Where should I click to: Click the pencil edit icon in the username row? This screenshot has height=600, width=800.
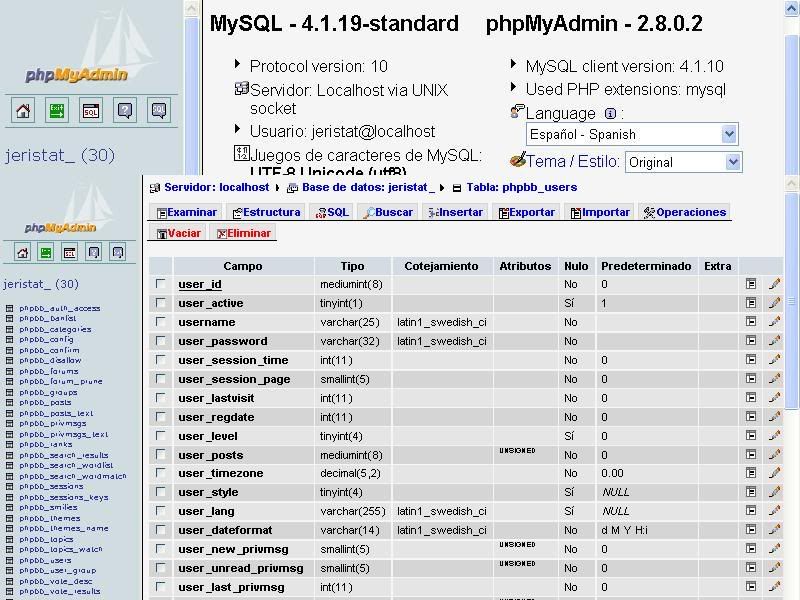(x=774, y=321)
